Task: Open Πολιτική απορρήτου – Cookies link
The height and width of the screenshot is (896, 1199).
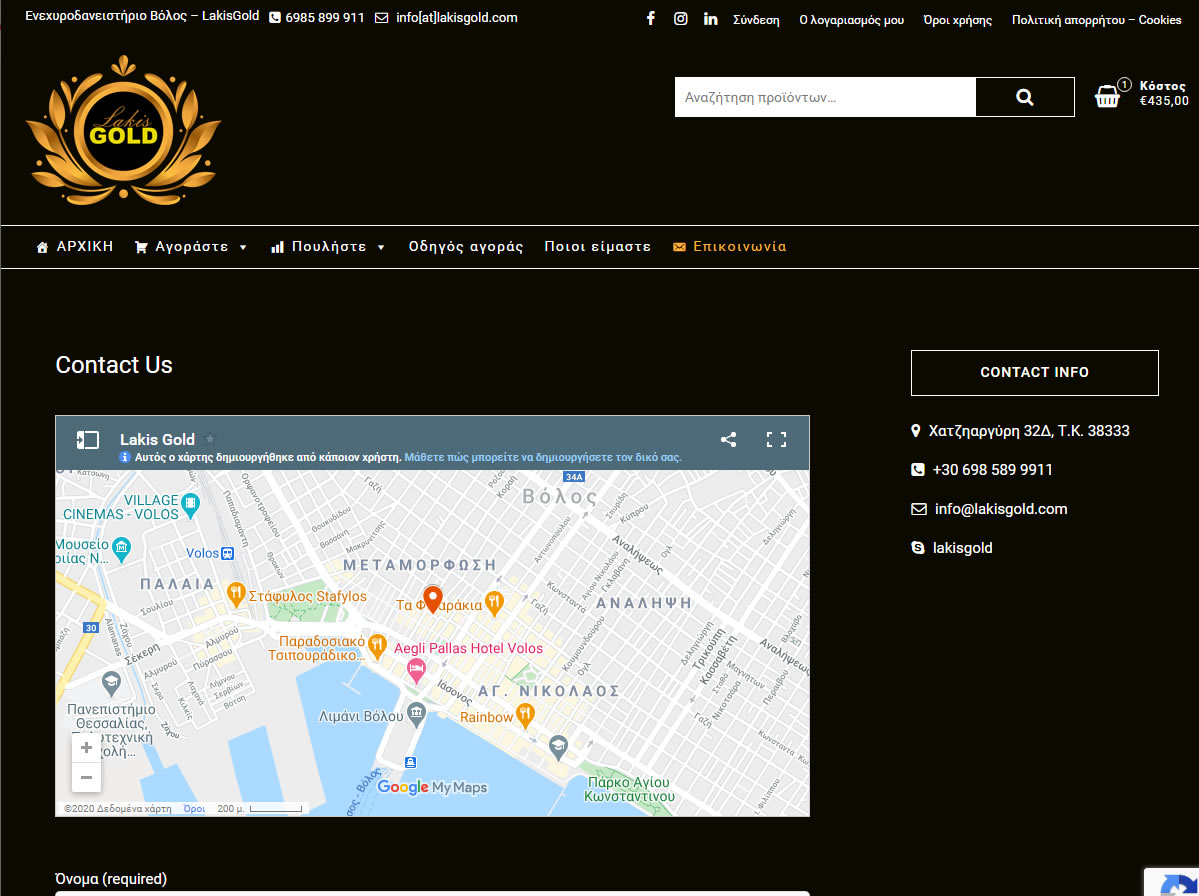Action: [1097, 20]
